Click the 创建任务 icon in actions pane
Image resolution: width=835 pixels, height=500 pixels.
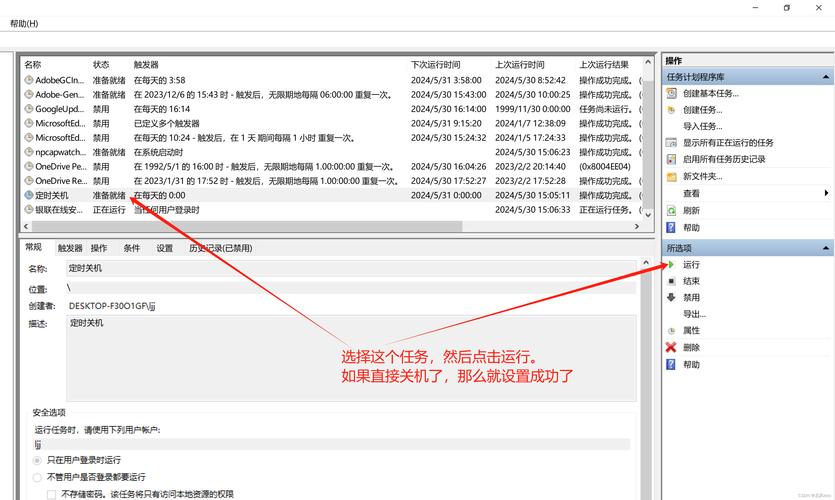click(672, 110)
